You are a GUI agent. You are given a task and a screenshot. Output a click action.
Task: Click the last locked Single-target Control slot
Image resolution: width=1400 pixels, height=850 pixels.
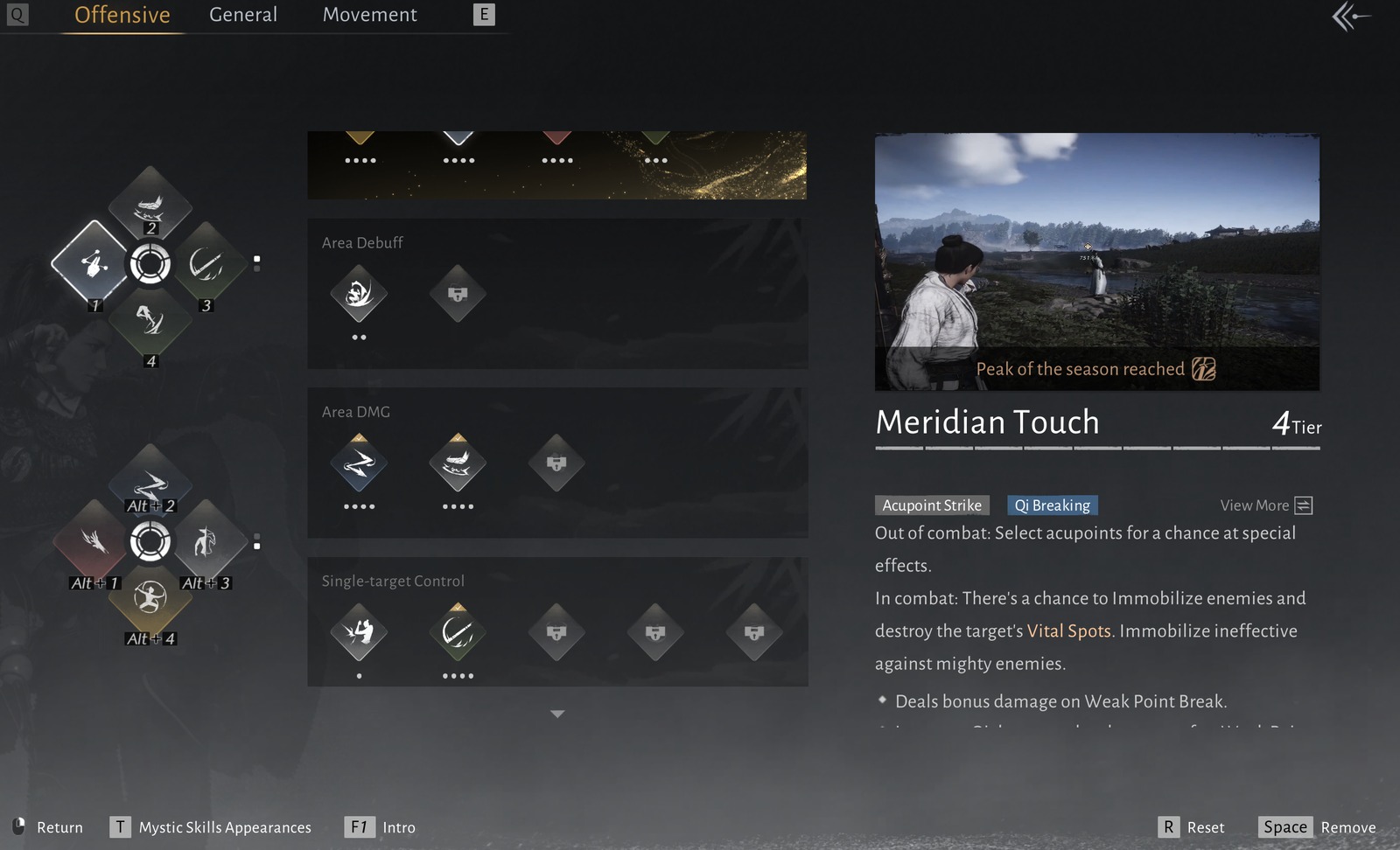(x=754, y=631)
